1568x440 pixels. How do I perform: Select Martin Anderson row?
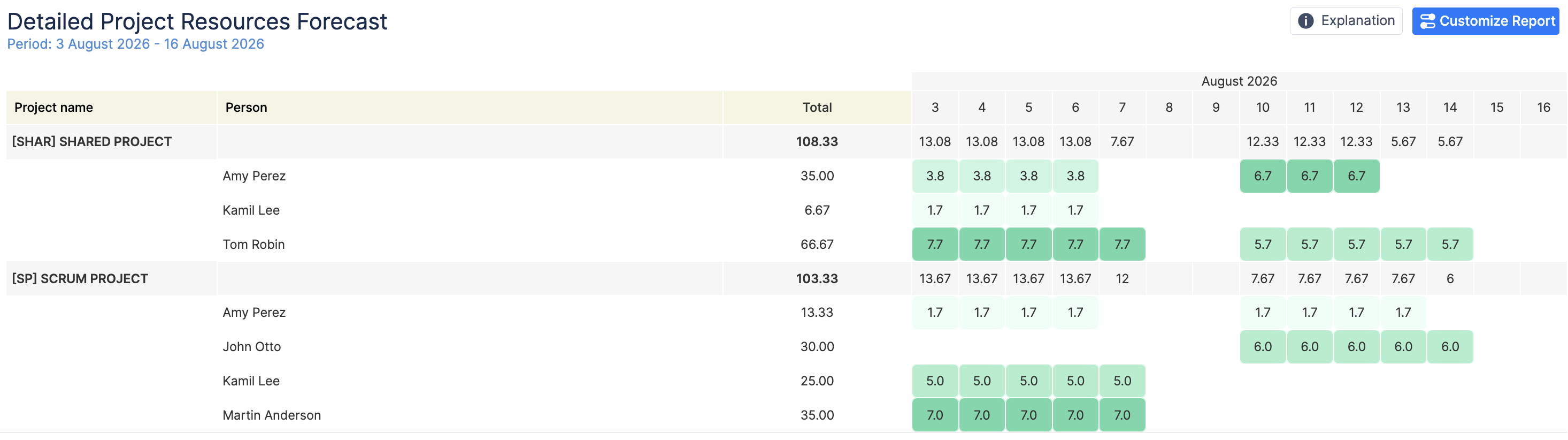pyautogui.click(x=787, y=415)
